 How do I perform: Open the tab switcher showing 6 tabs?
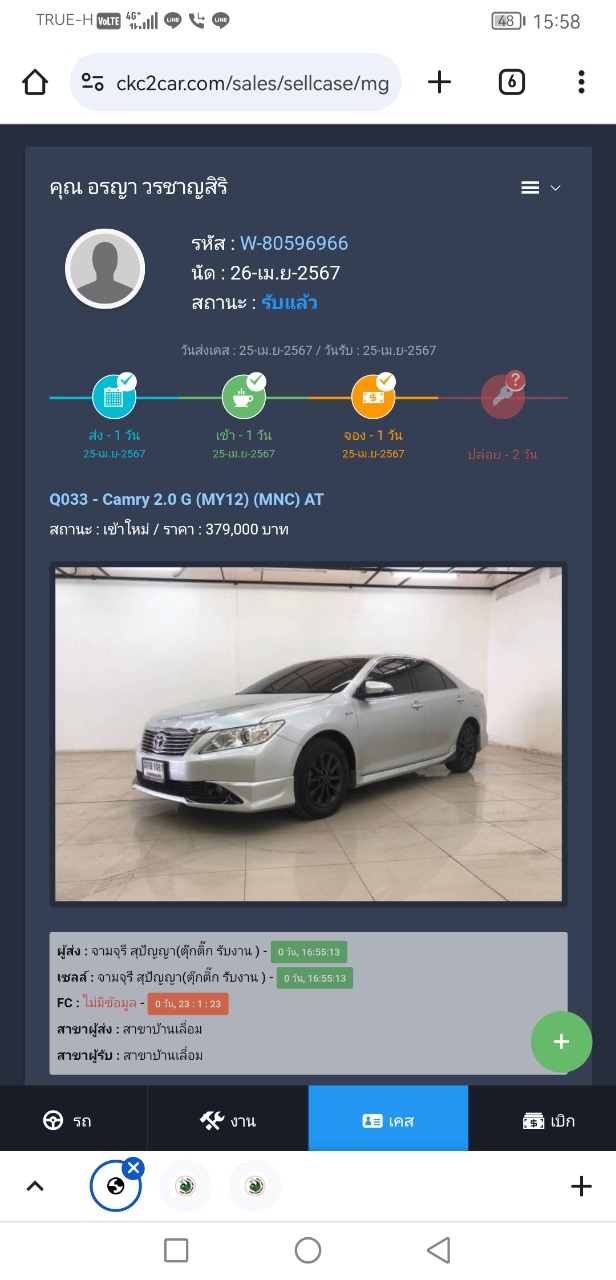click(x=511, y=82)
